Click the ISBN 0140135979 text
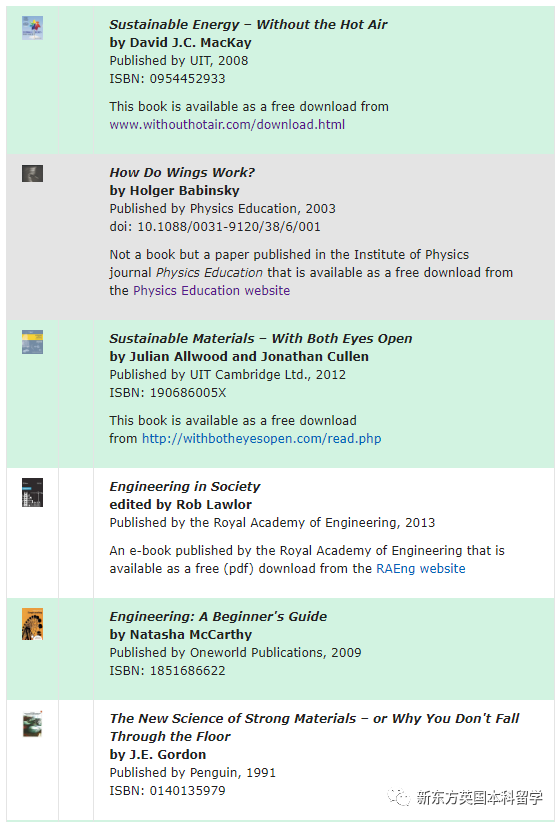The height and width of the screenshot is (822, 560). [x=167, y=791]
